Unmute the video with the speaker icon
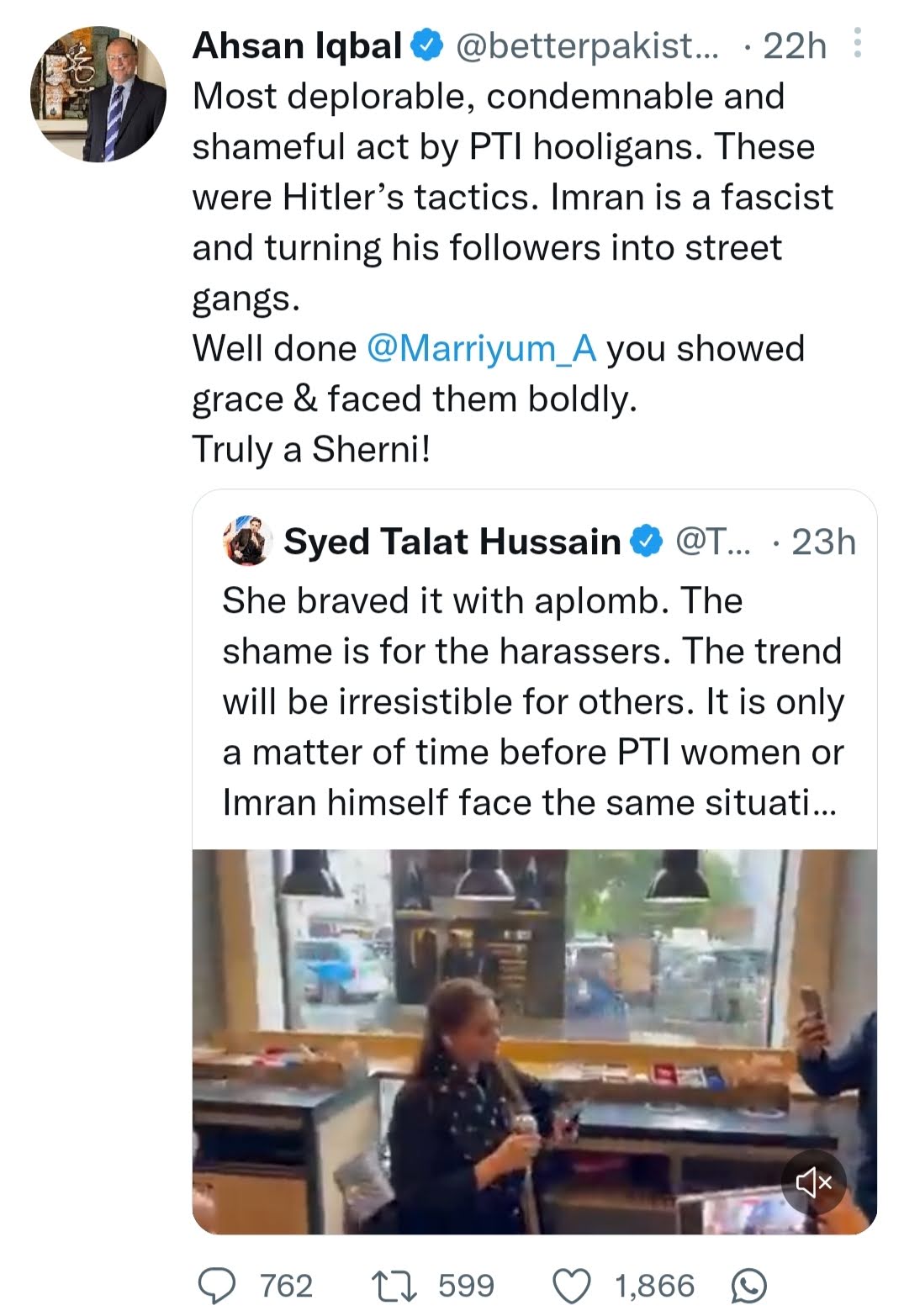 (x=813, y=1183)
